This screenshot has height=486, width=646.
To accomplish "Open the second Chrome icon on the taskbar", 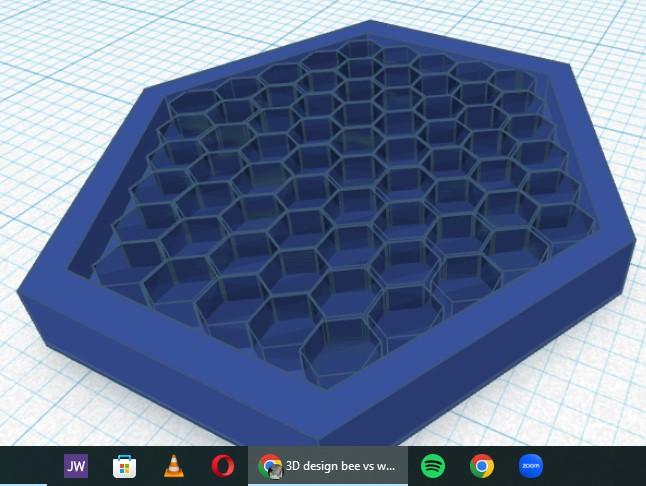I will [482, 466].
